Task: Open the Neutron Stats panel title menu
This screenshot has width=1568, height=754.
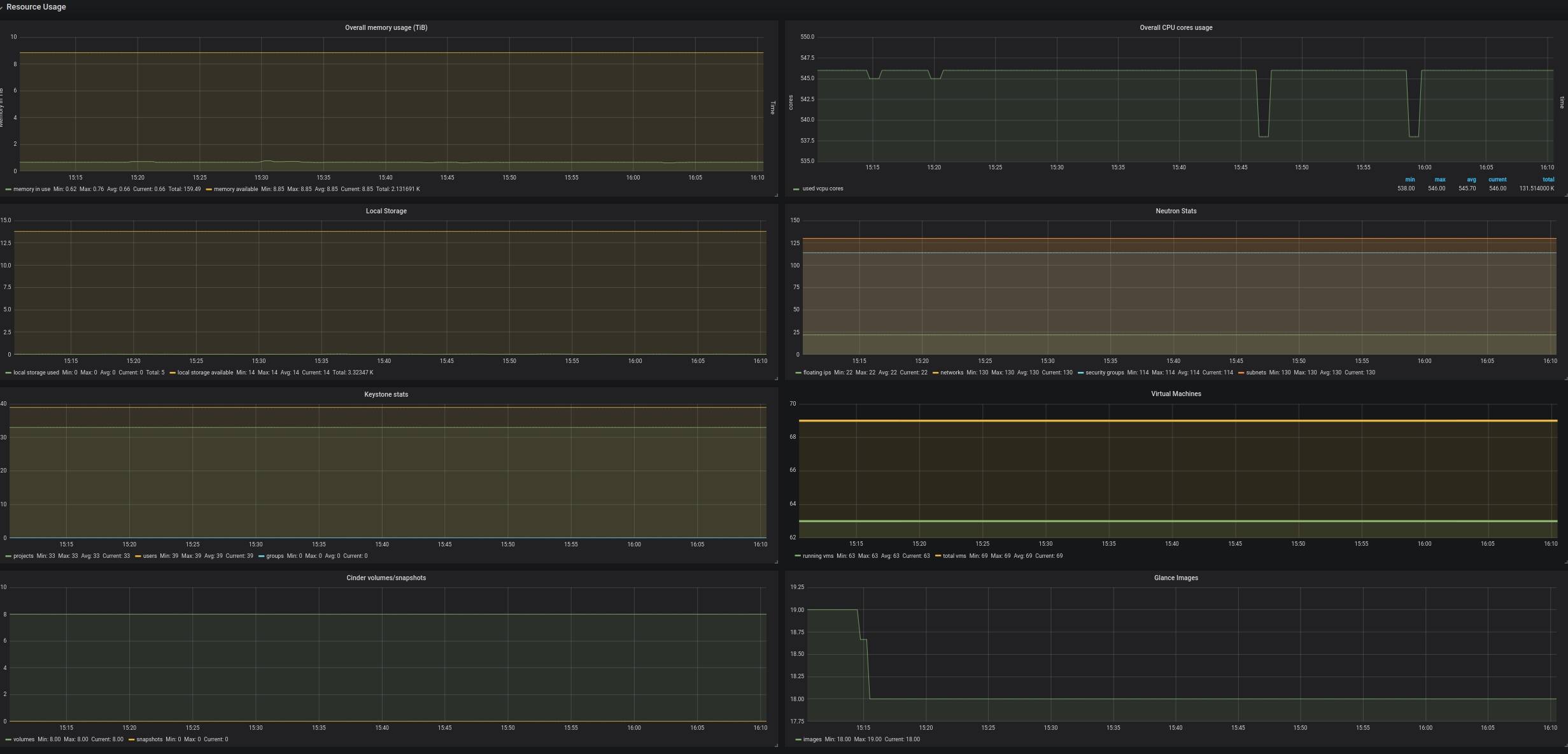Action: [x=1175, y=211]
